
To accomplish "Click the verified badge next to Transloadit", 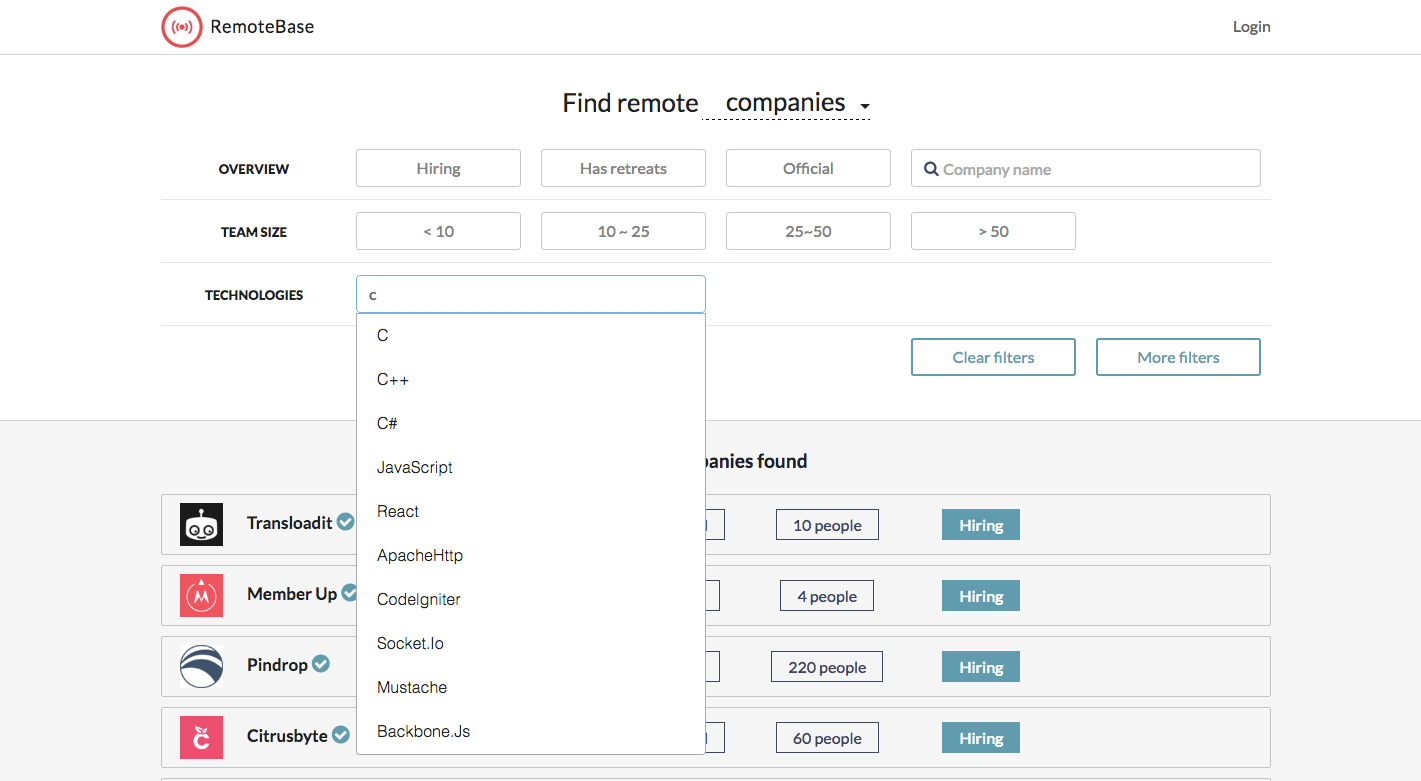I will click(x=345, y=522).
